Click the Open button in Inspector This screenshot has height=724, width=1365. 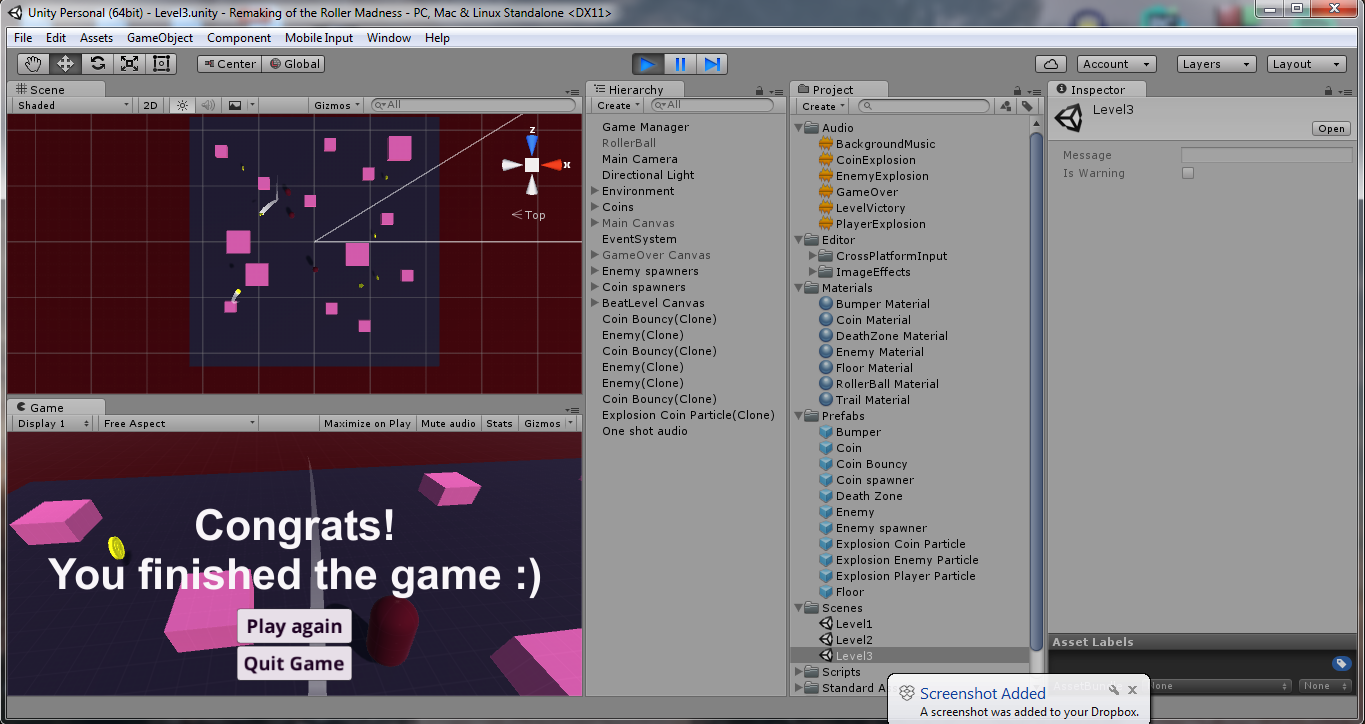coord(1332,129)
